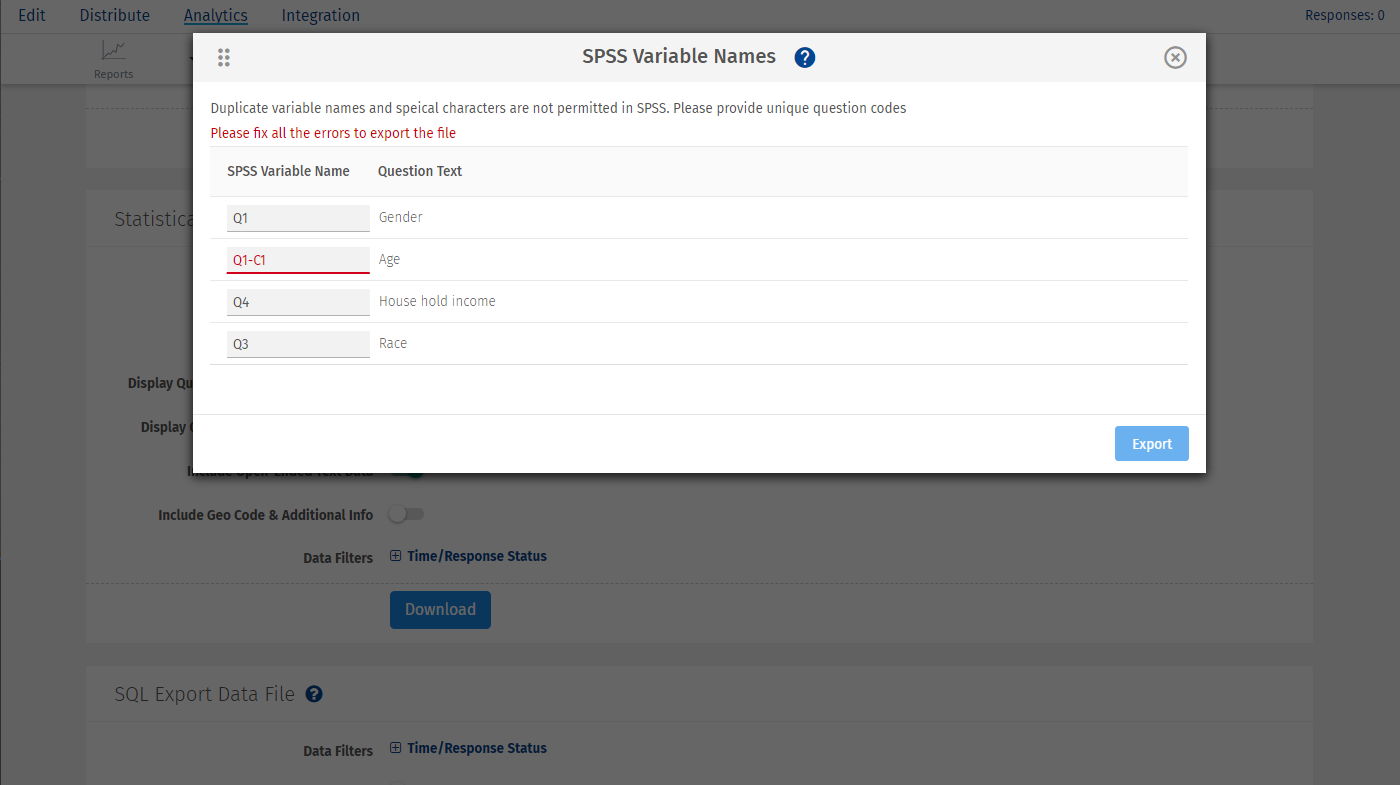1400x785 pixels.
Task: Toggle Include Geo Code & Additional Info
Action: 406,514
